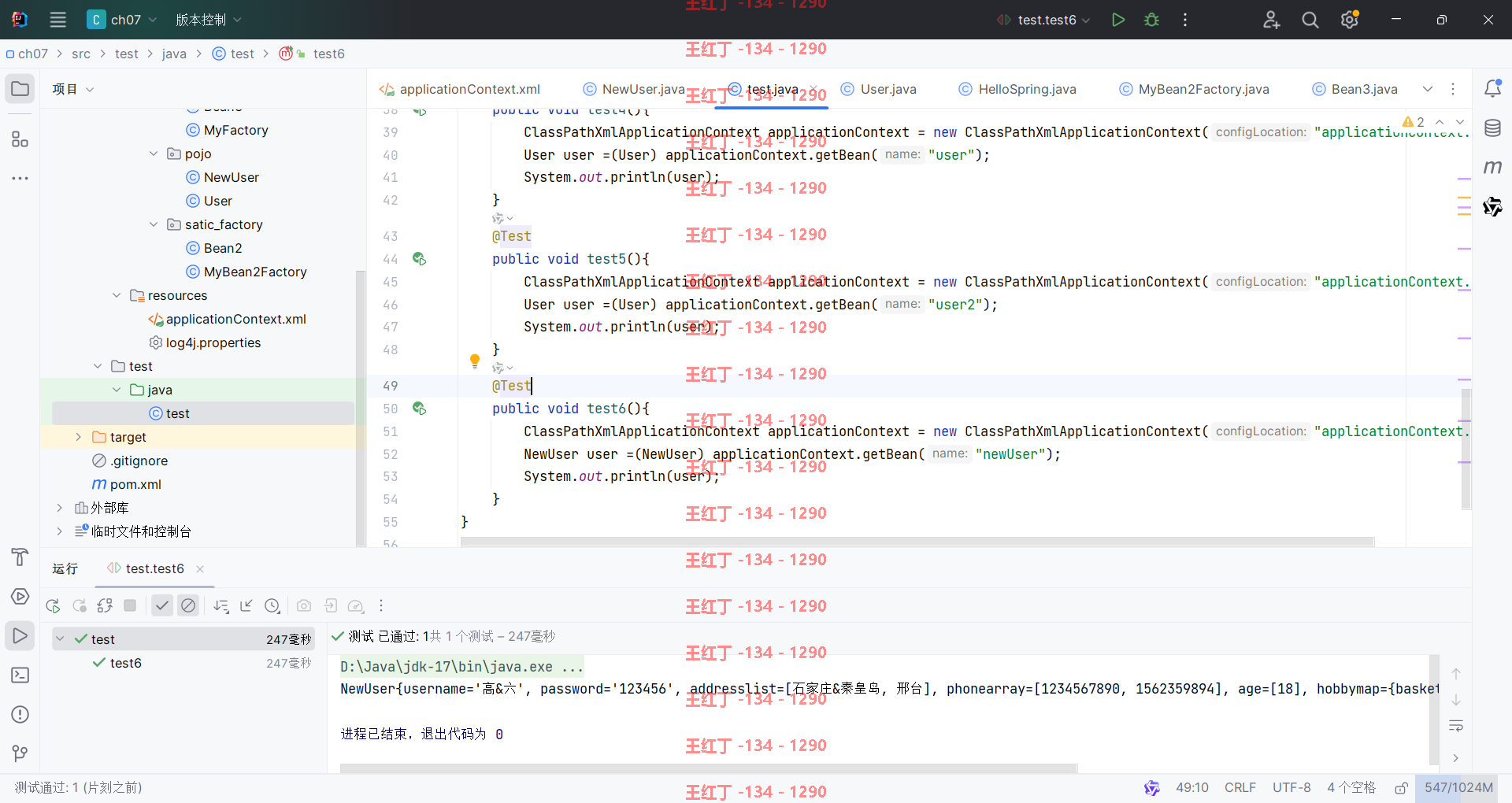Click 4 个空格 indent setting

(1351, 787)
